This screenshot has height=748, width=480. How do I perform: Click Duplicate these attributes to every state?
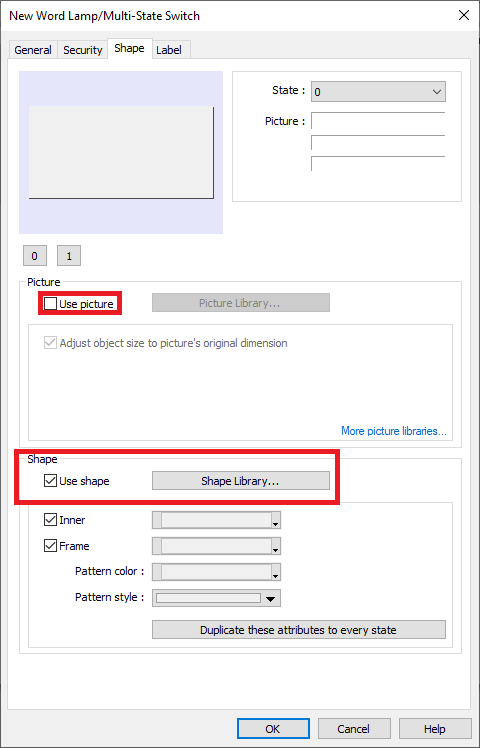click(x=299, y=630)
